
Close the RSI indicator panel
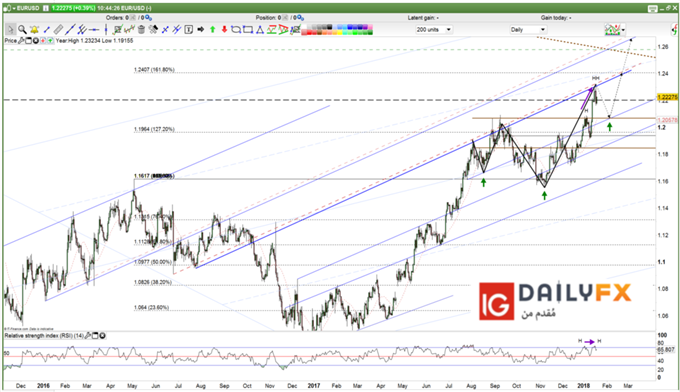point(102,336)
